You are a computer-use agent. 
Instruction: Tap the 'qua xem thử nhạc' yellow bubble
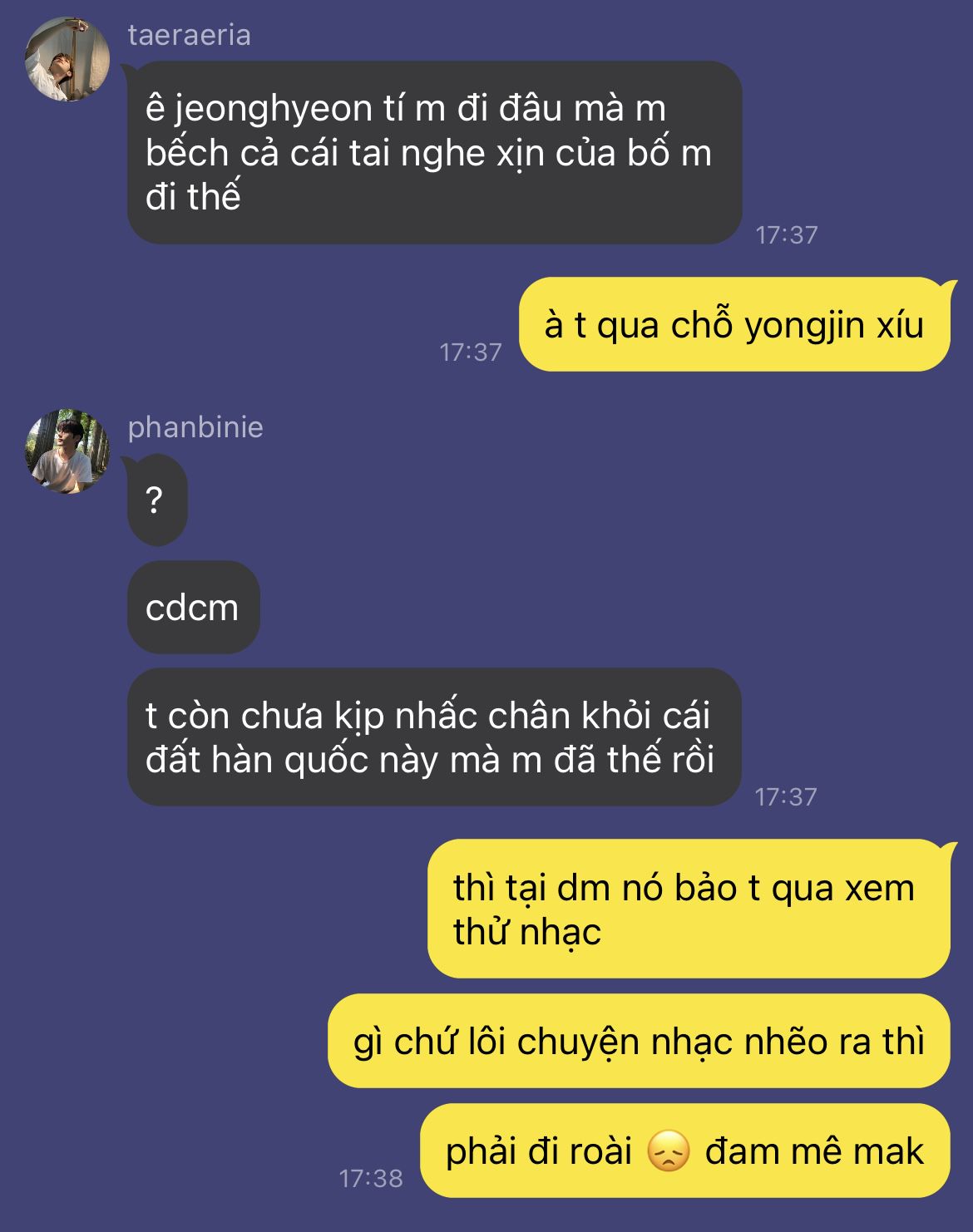(689, 909)
